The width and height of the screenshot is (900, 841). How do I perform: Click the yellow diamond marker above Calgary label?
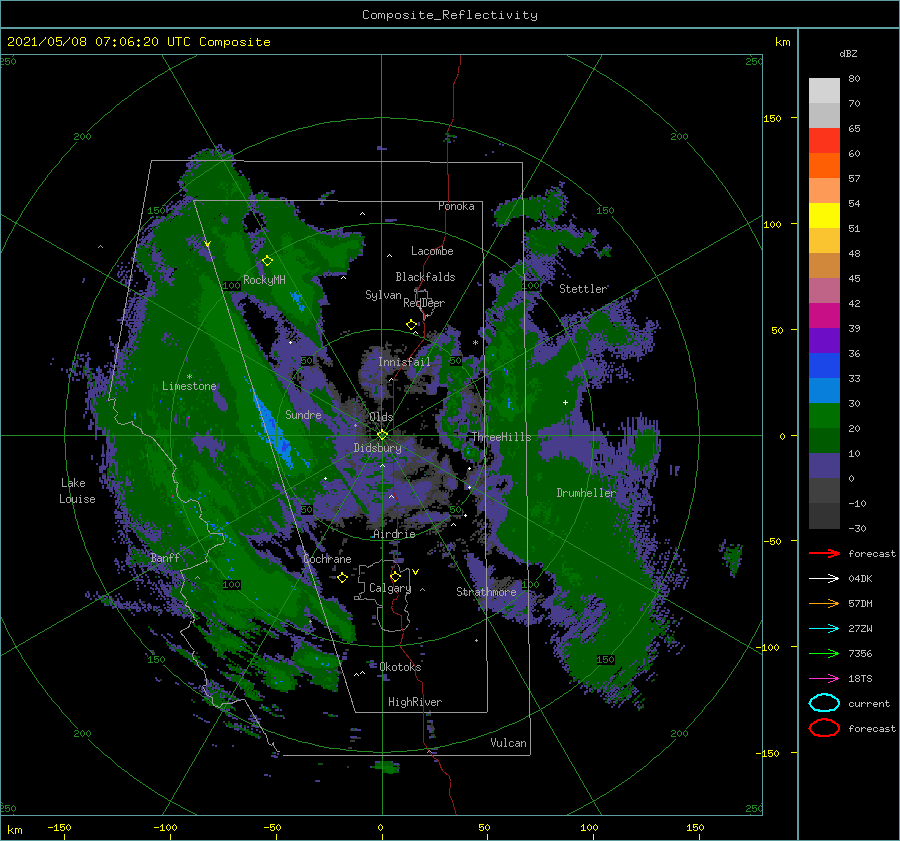point(395,576)
